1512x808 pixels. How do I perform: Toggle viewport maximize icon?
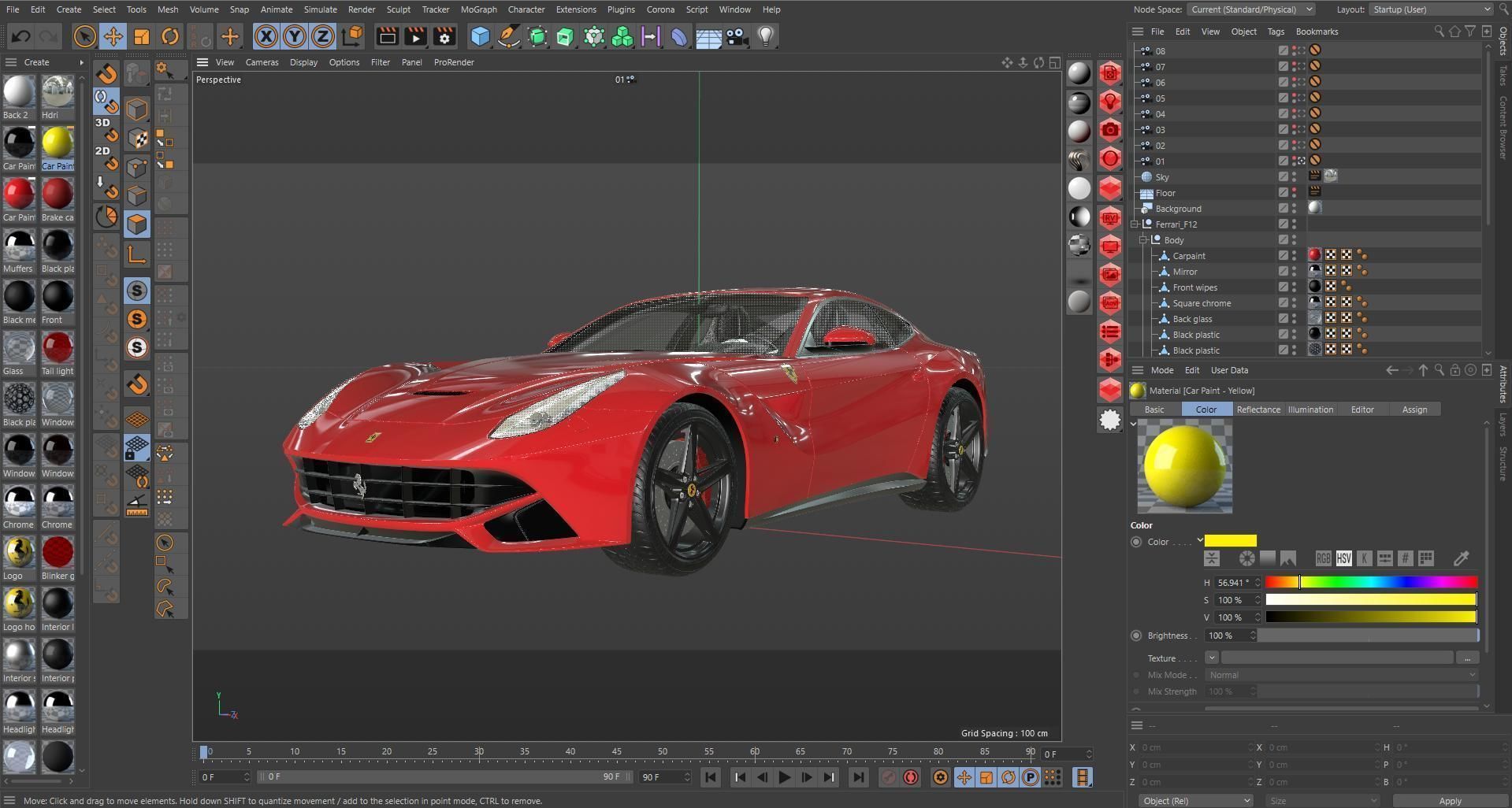(1054, 62)
